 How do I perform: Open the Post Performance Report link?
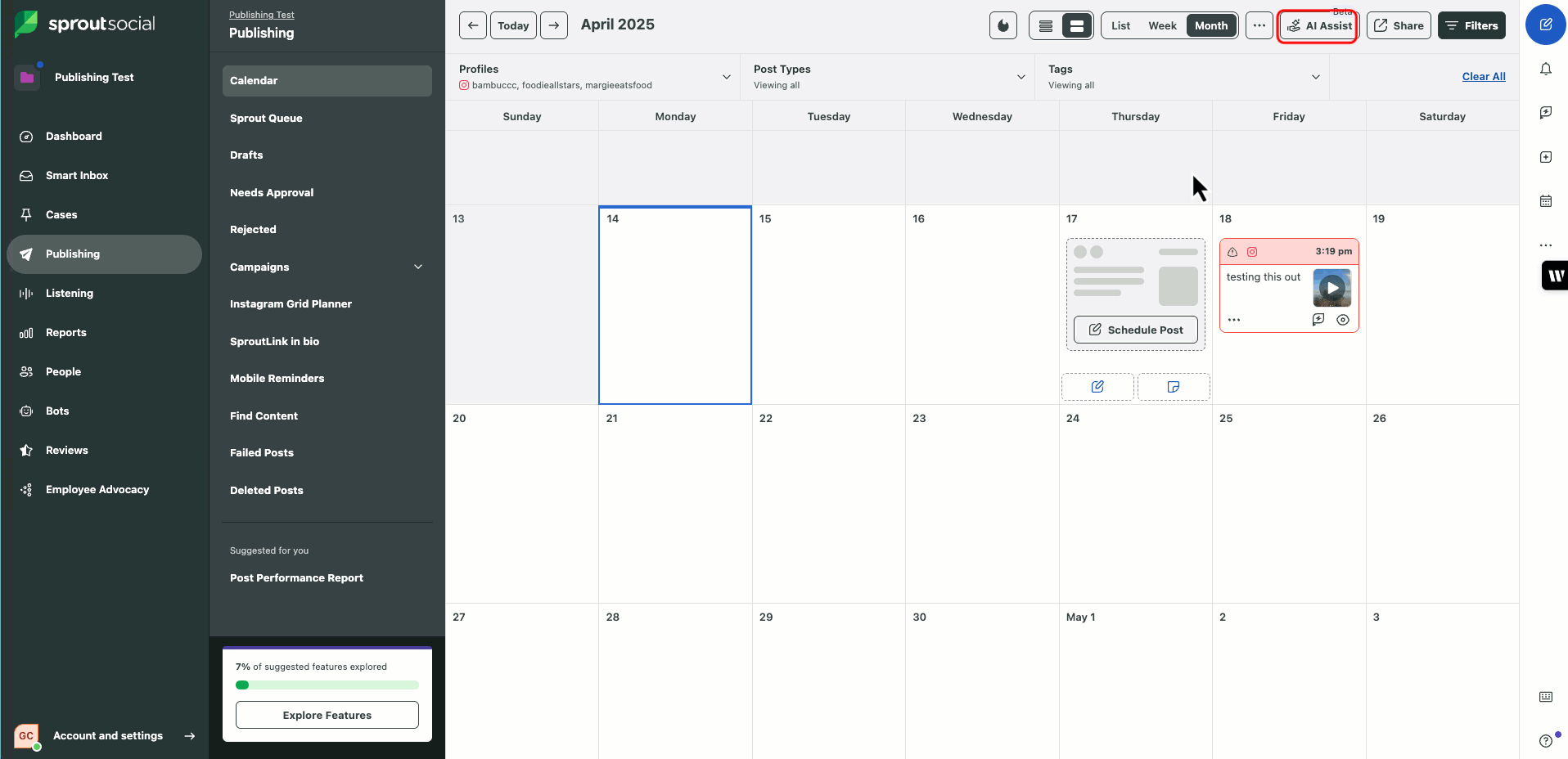pos(296,578)
